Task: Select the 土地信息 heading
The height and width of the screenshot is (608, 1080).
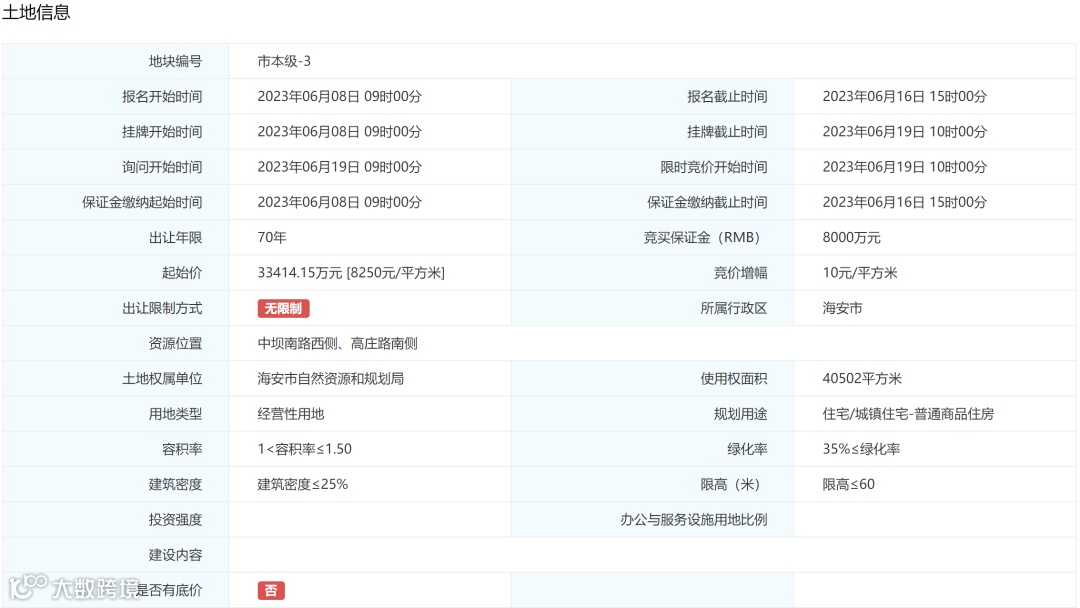Action: [x=37, y=12]
